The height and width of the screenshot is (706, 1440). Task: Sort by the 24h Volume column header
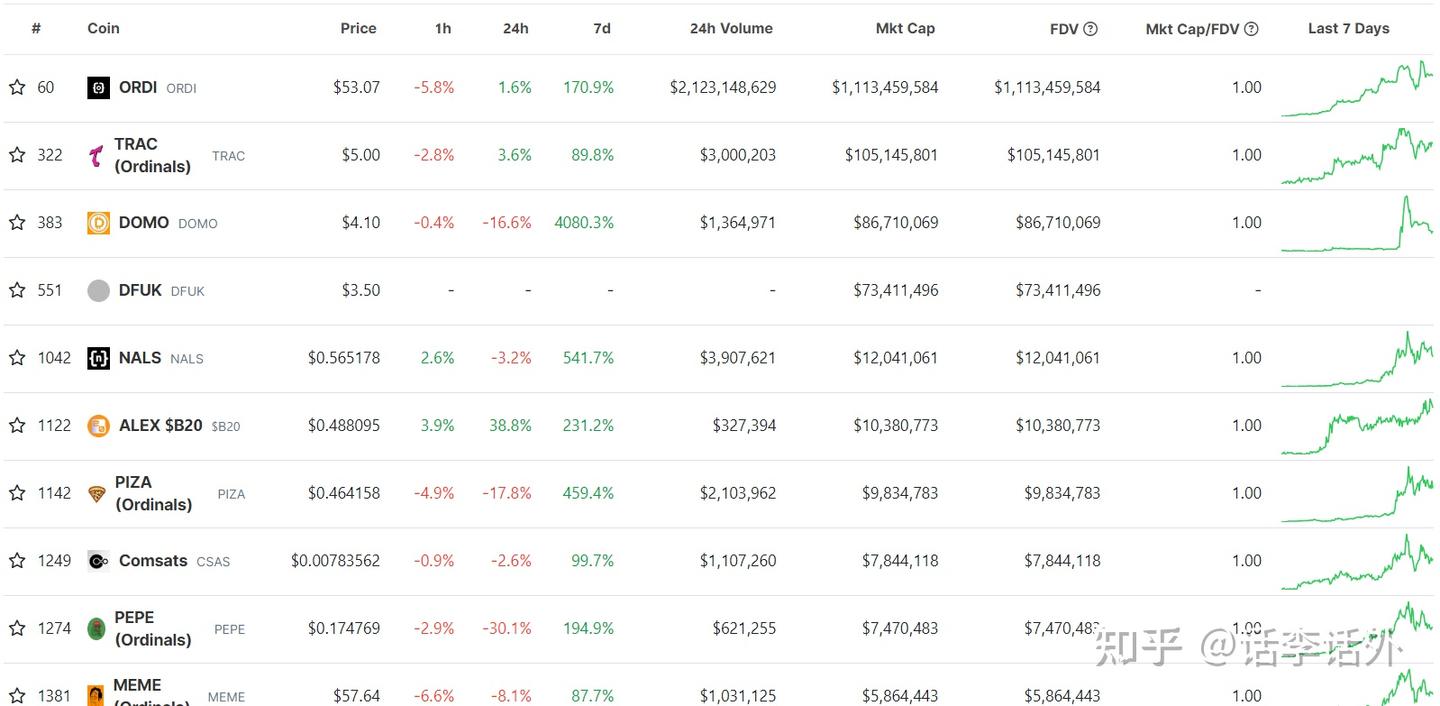click(731, 28)
